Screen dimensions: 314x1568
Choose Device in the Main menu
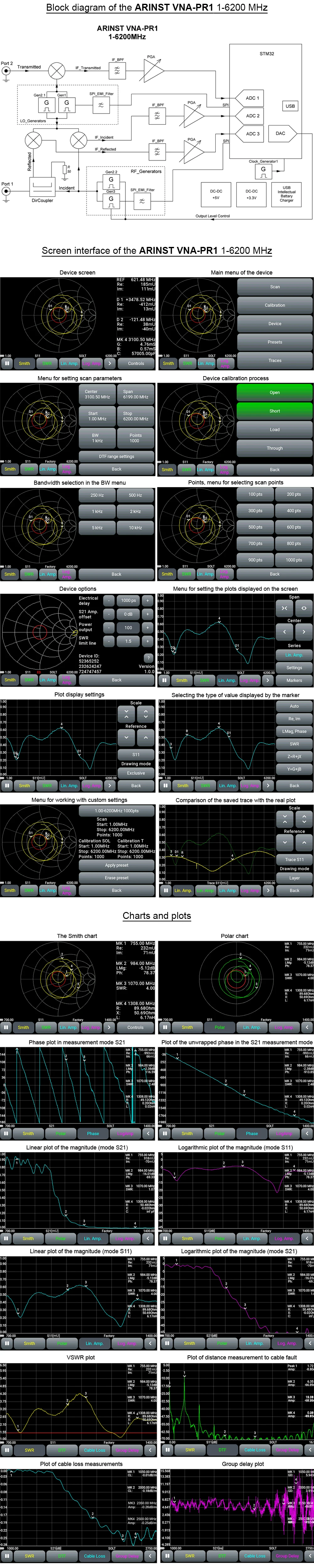[275, 323]
